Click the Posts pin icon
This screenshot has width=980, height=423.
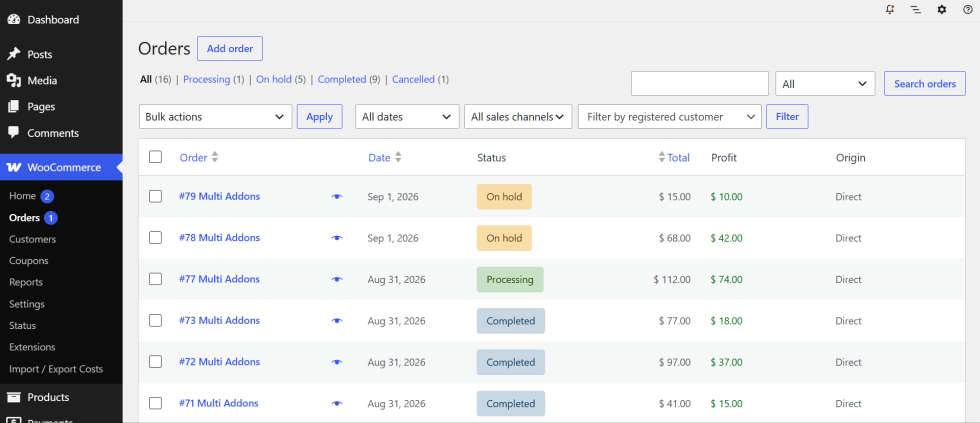point(13,54)
